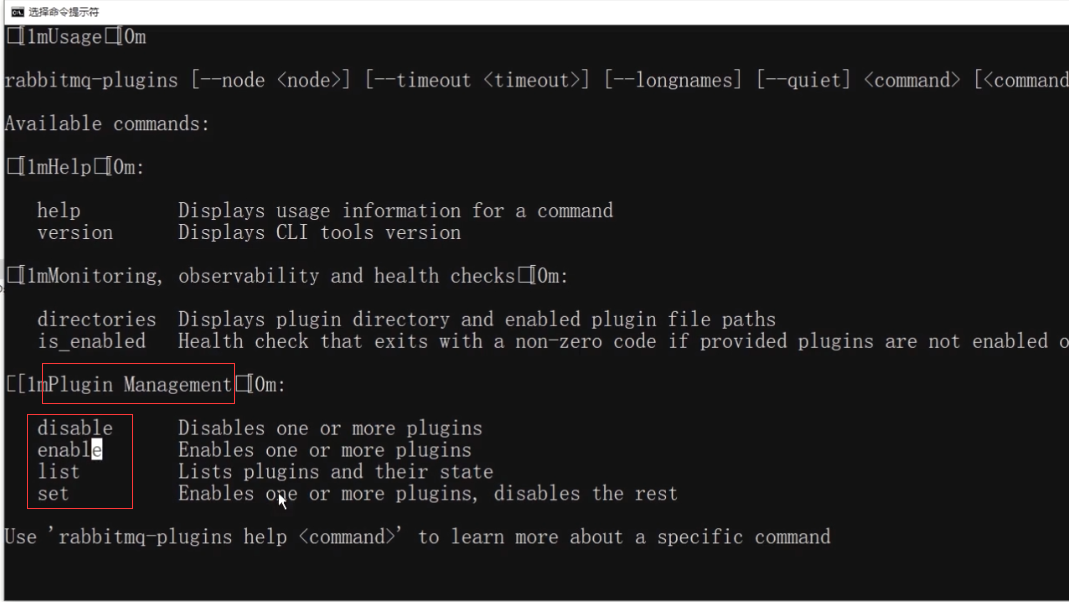Click the 'Use rabbitmq-plugins help <command>' footer line
Viewport: 1069px width, 602px height.
[417, 537]
